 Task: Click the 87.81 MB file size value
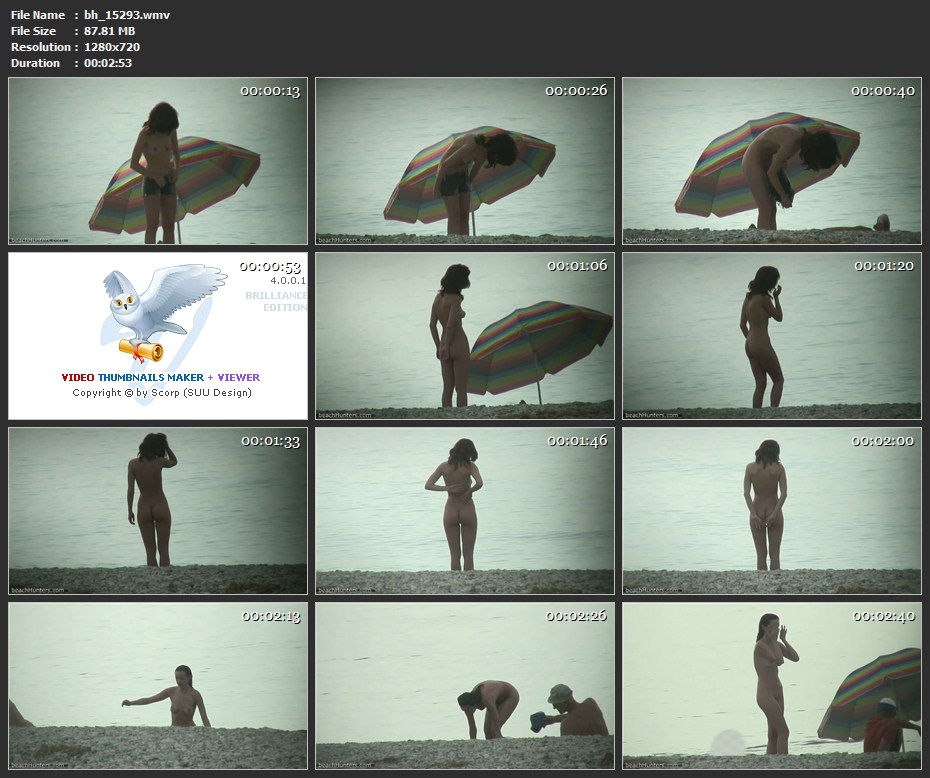click(x=110, y=31)
